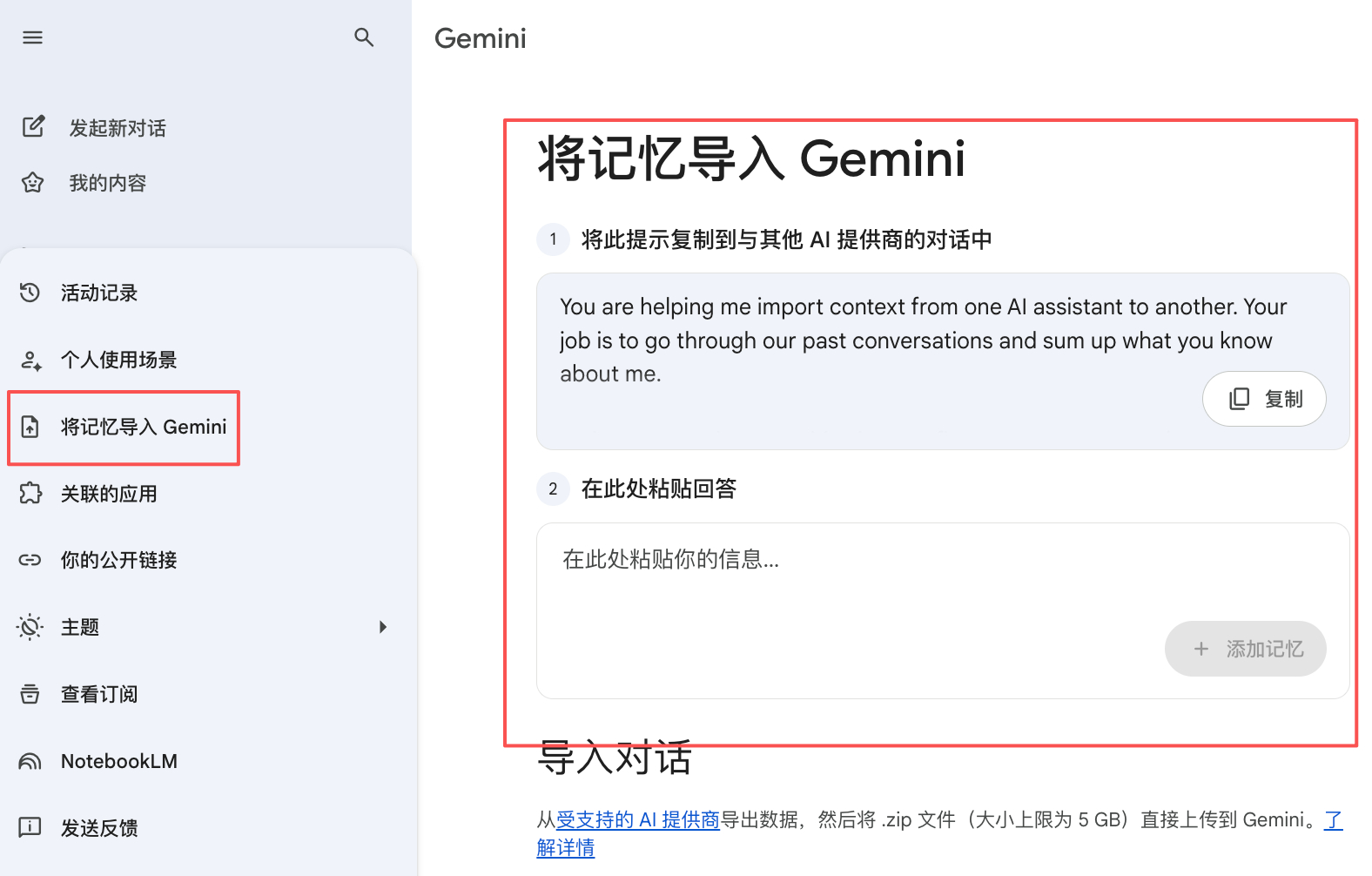The width and height of the screenshot is (1372, 876).
Task: Open NotebookLM menu entry
Action: (209, 761)
